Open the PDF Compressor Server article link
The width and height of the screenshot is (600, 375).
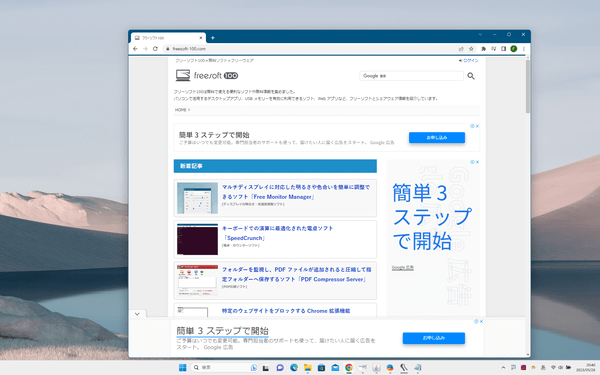296,274
